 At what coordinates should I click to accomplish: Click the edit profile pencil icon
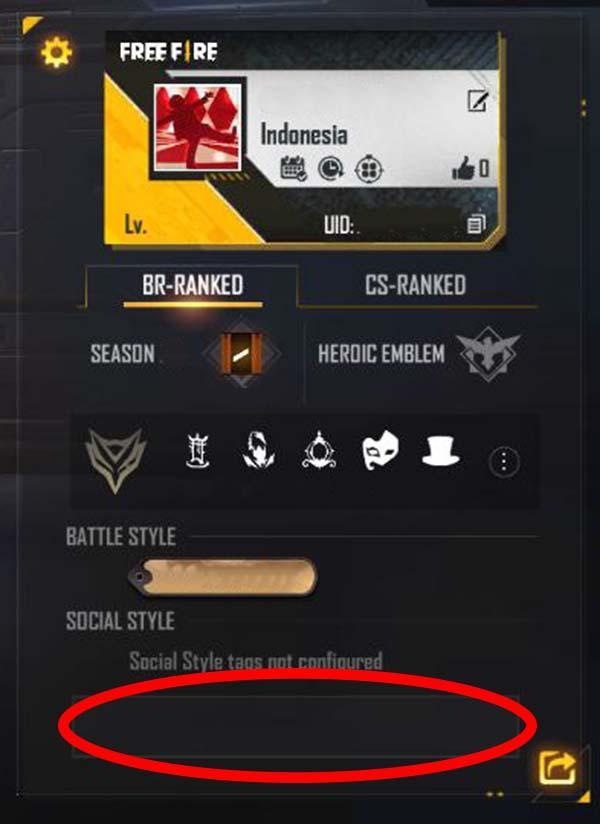(478, 101)
